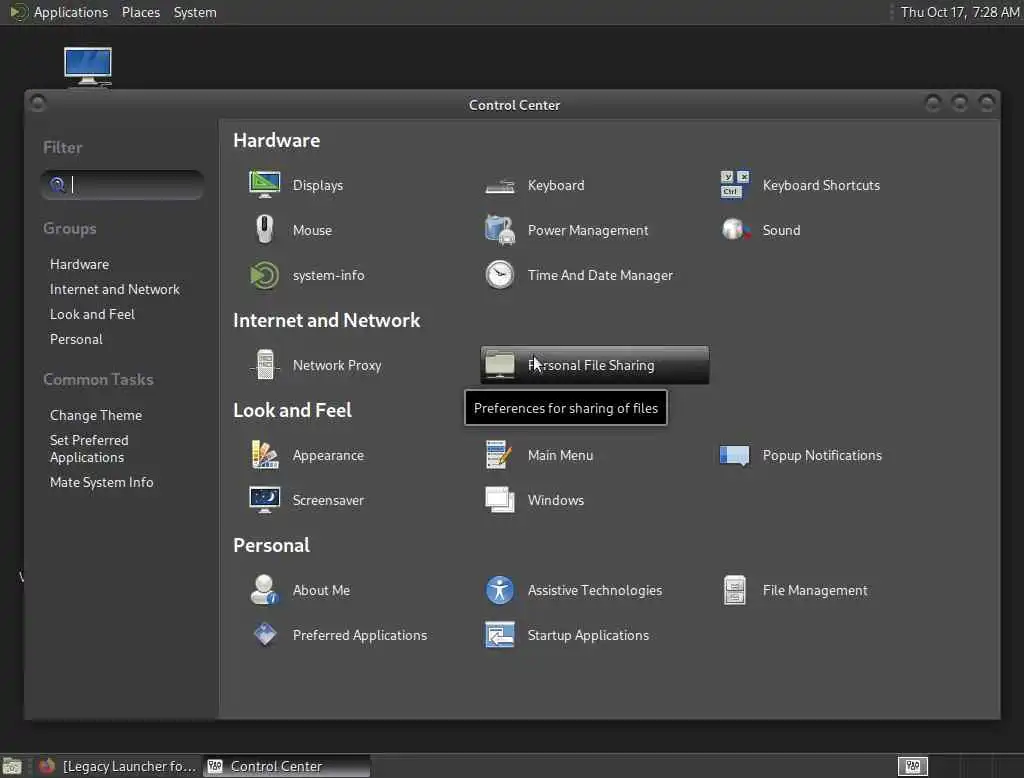Open the Places menu in top panel

pyautogui.click(x=141, y=12)
